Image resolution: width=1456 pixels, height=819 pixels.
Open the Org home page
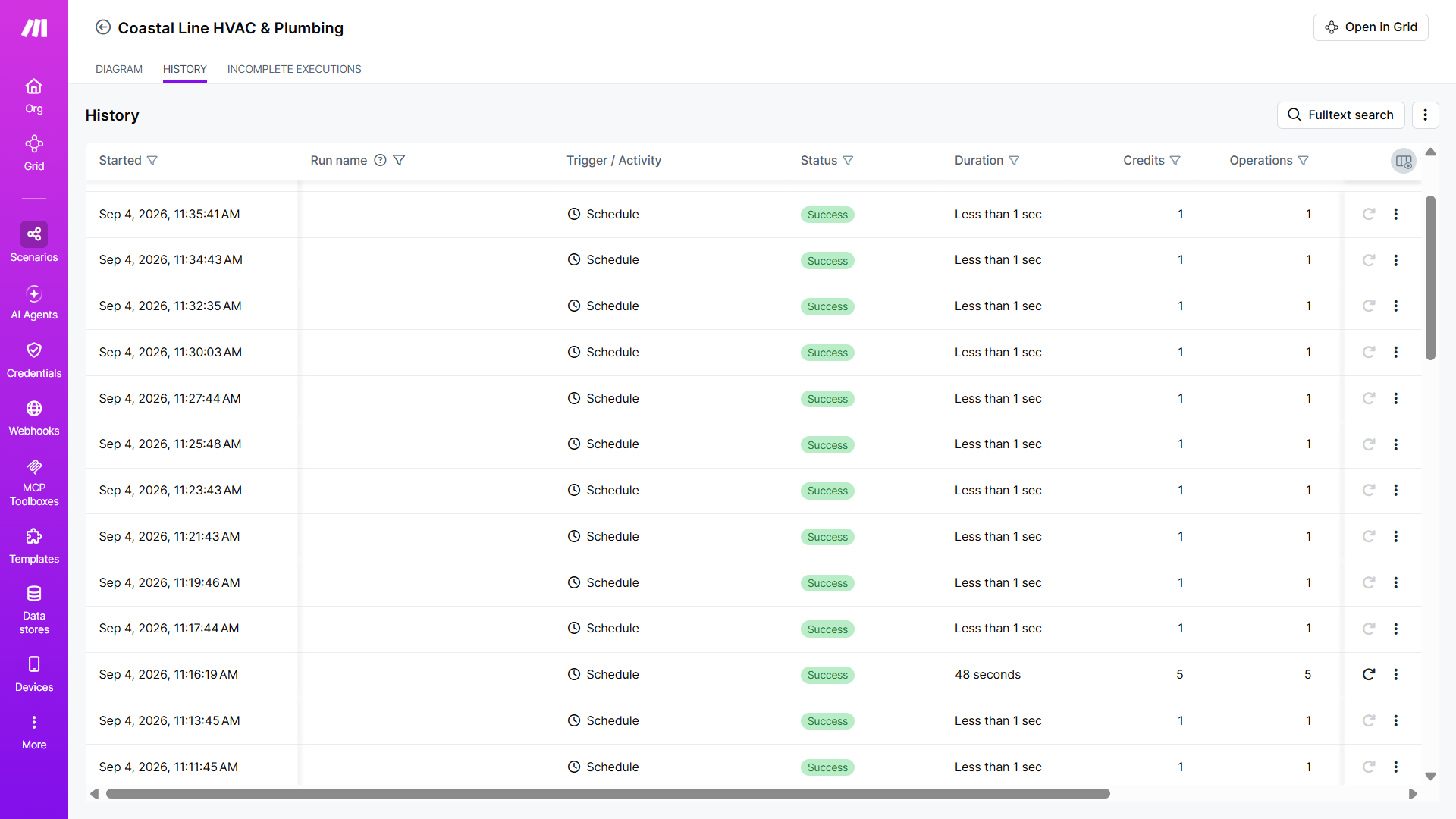pos(34,96)
